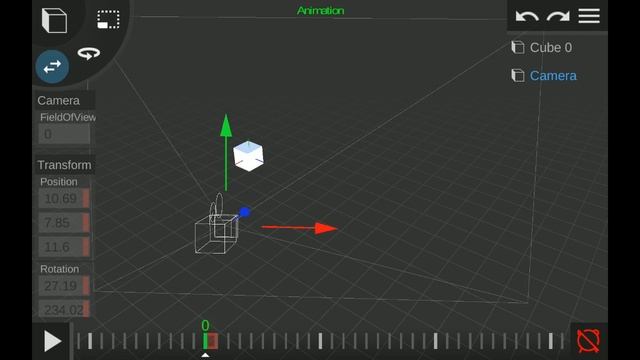This screenshot has height=360, width=640.
Task: Click the FieldOfView input field
Action: point(64,134)
